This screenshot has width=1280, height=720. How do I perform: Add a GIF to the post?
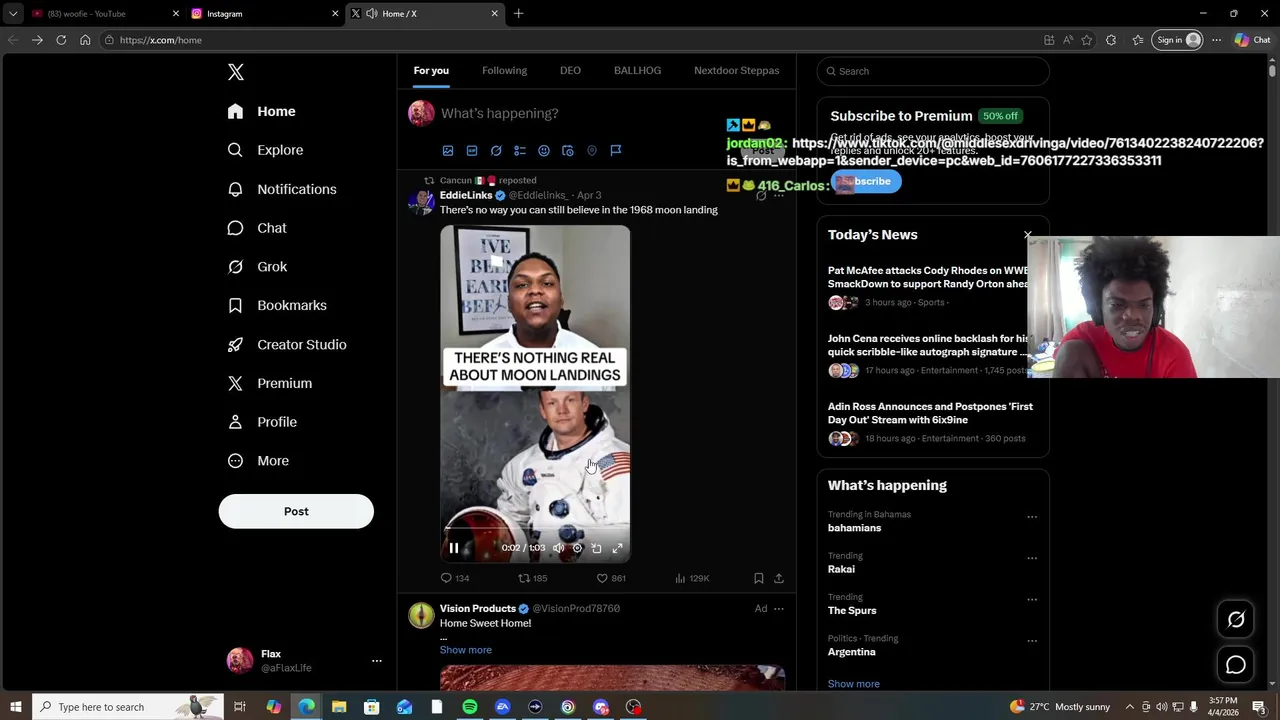[472, 151]
